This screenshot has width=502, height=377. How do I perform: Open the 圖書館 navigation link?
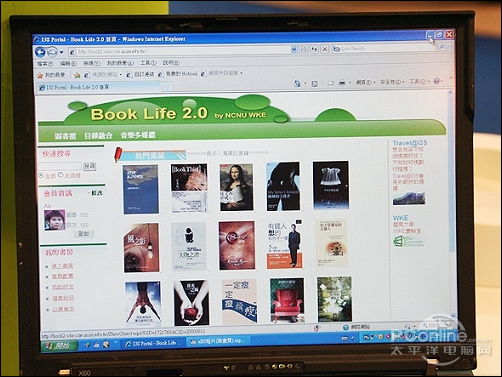(x=65, y=136)
